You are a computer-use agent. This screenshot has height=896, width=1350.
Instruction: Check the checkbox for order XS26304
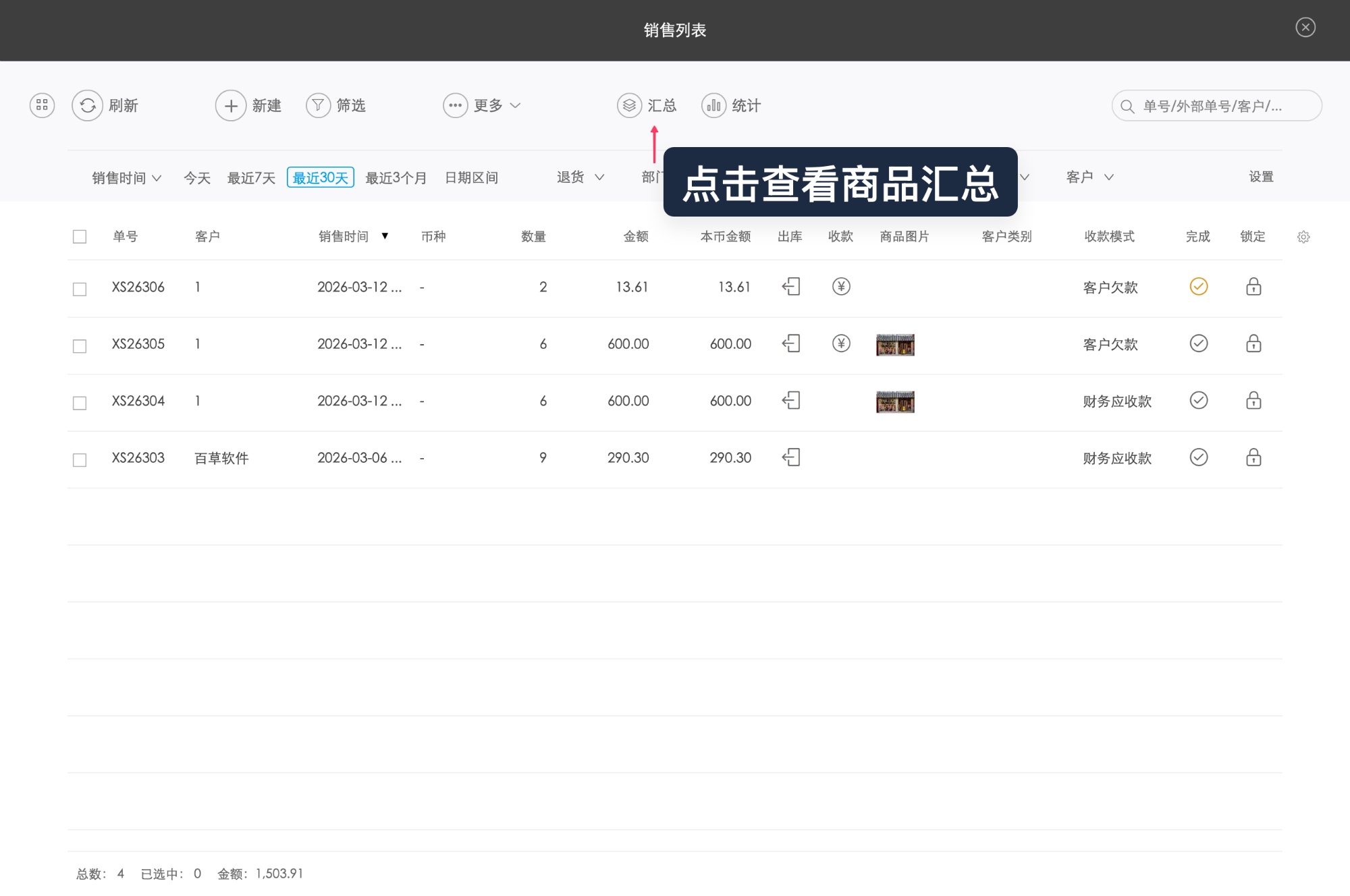click(x=79, y=401)
